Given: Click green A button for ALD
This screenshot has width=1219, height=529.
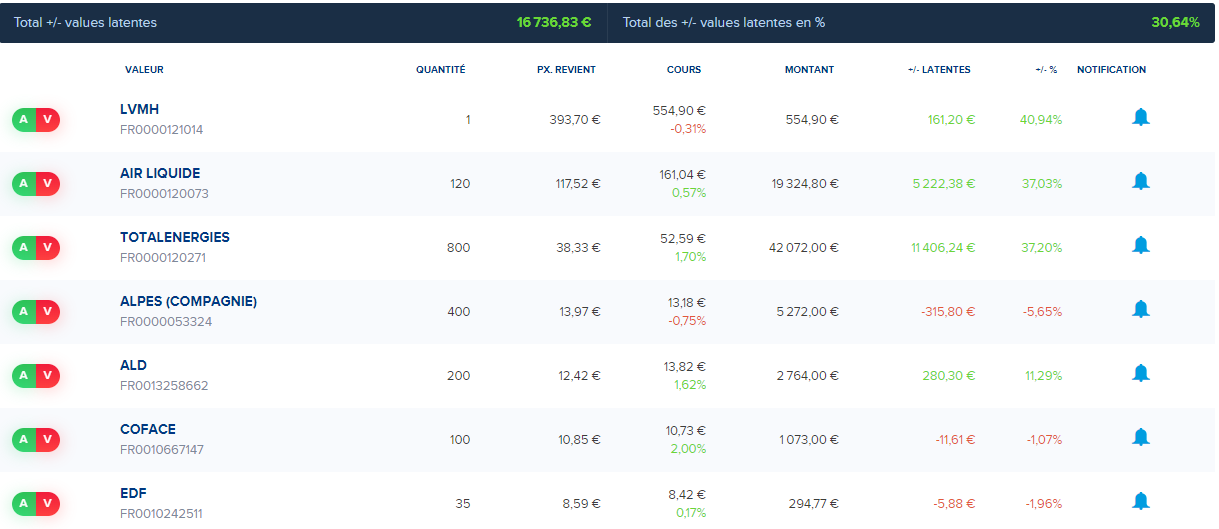Looking at the screenshot, I should tap(24, 376).
